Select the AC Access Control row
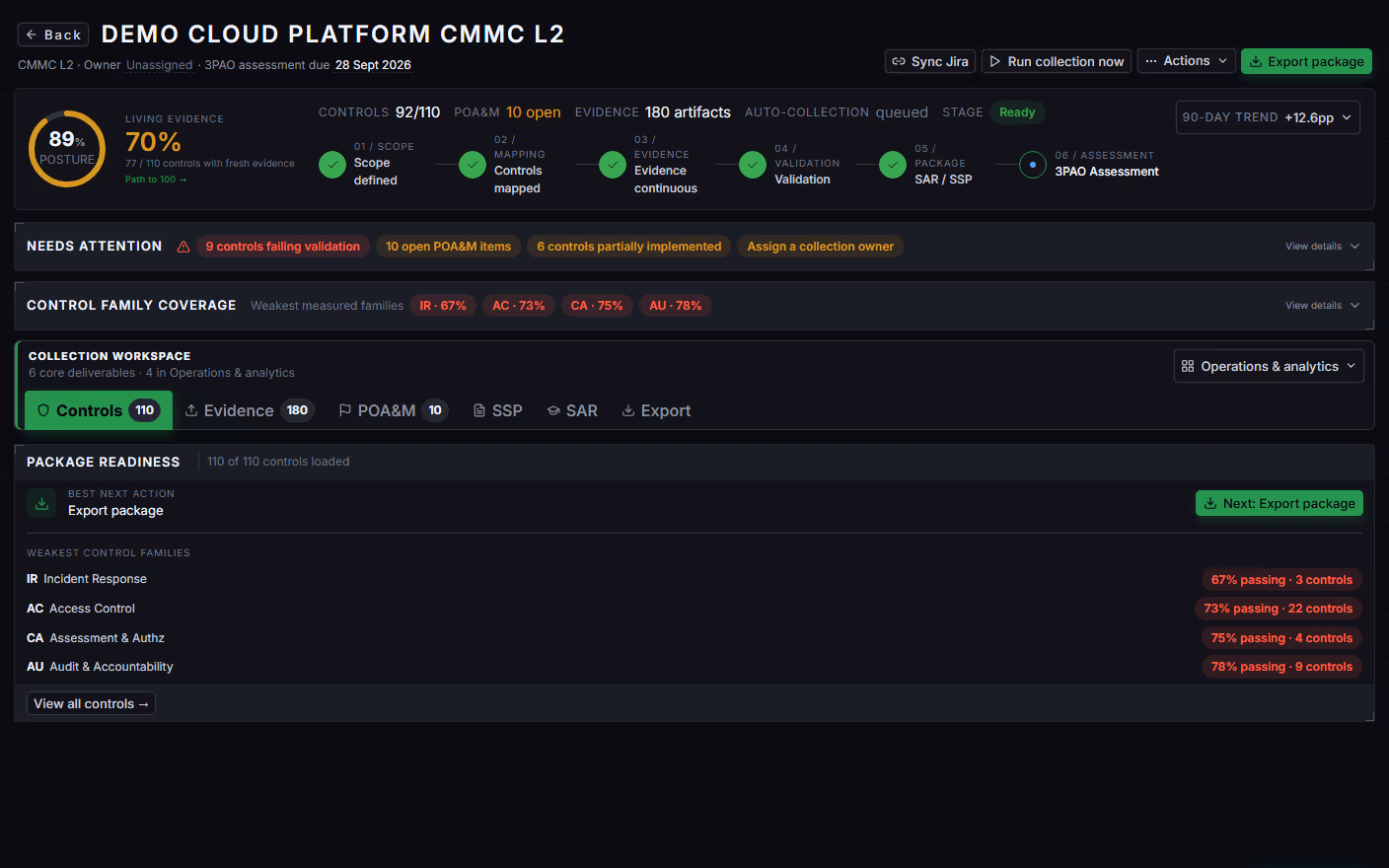Screen dimensions: 1389x868 click(x=694, y=609)
